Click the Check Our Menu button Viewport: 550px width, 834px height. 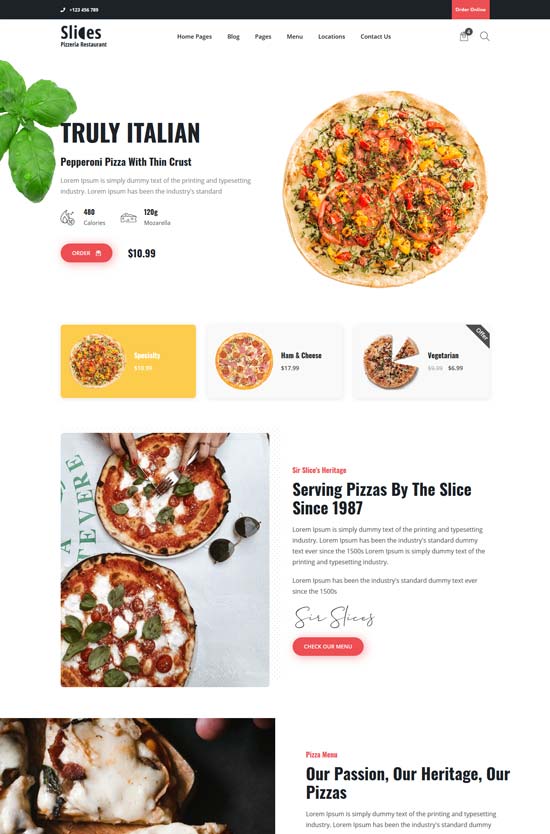pos(328,646)
